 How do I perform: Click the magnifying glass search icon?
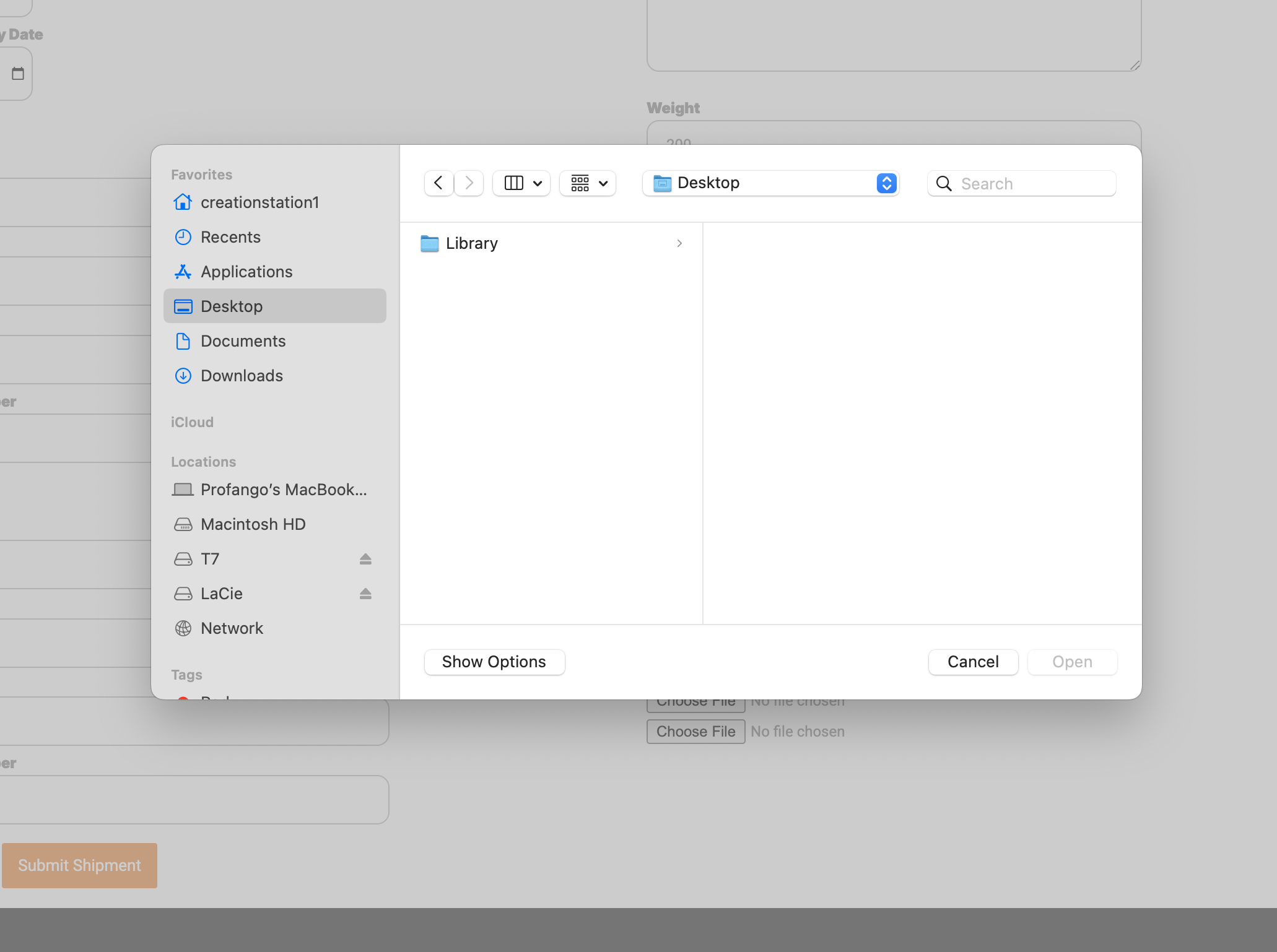[944, 184]
